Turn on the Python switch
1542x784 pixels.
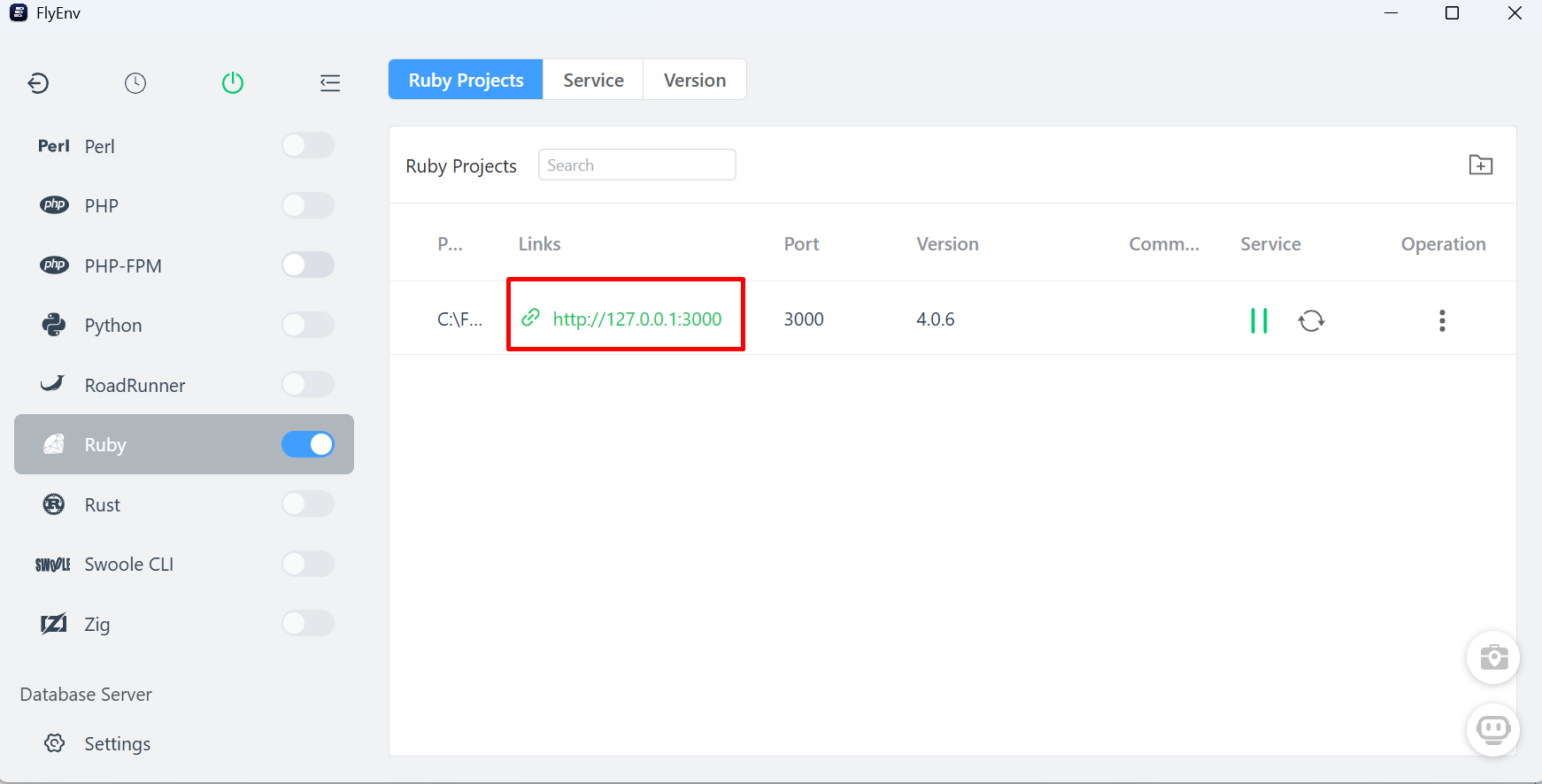308,325
